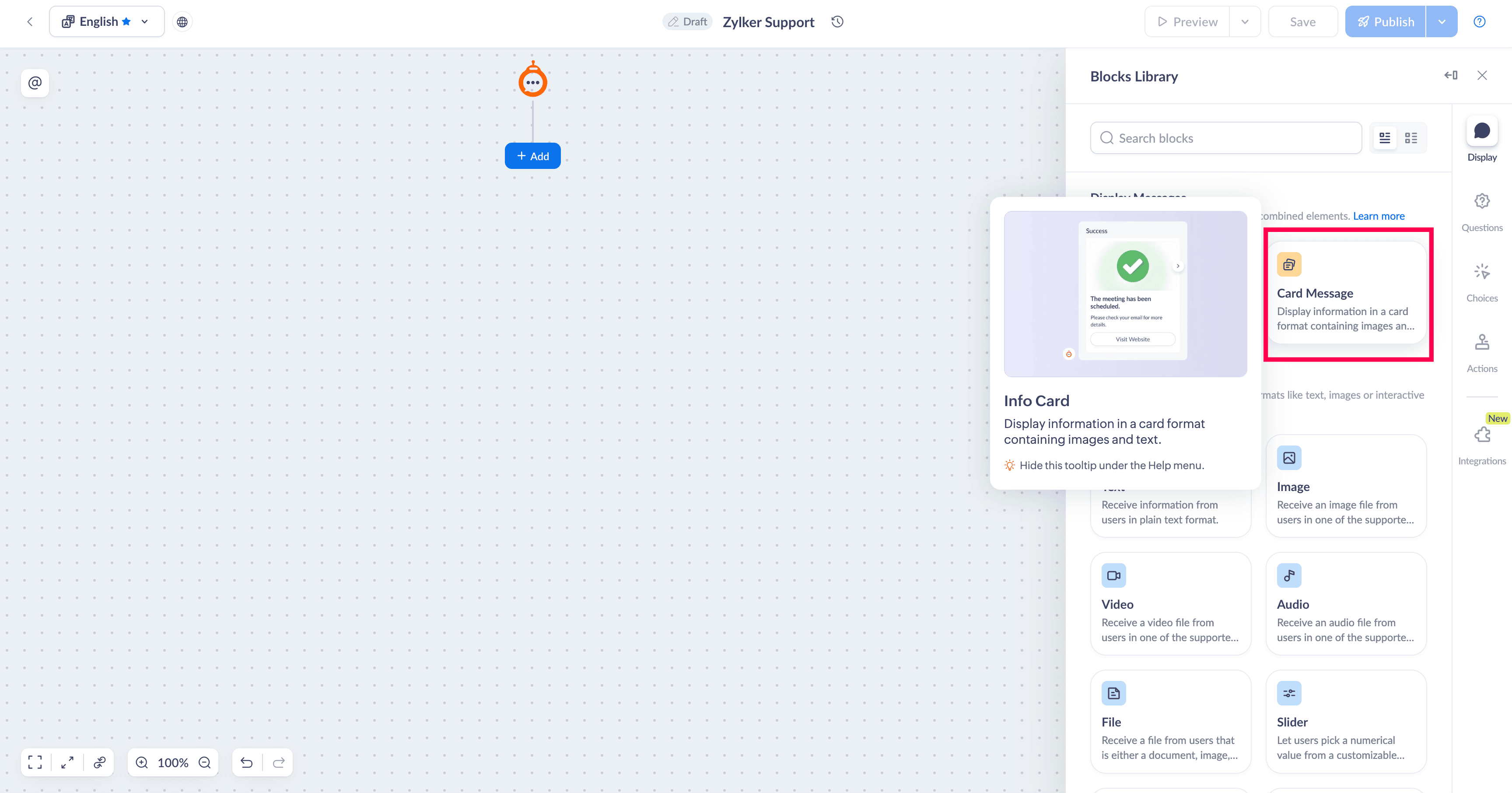Click the @ mentions icon on canvas
The image size is (1512, 793).
pyautogui.click(x=35, y=83)
